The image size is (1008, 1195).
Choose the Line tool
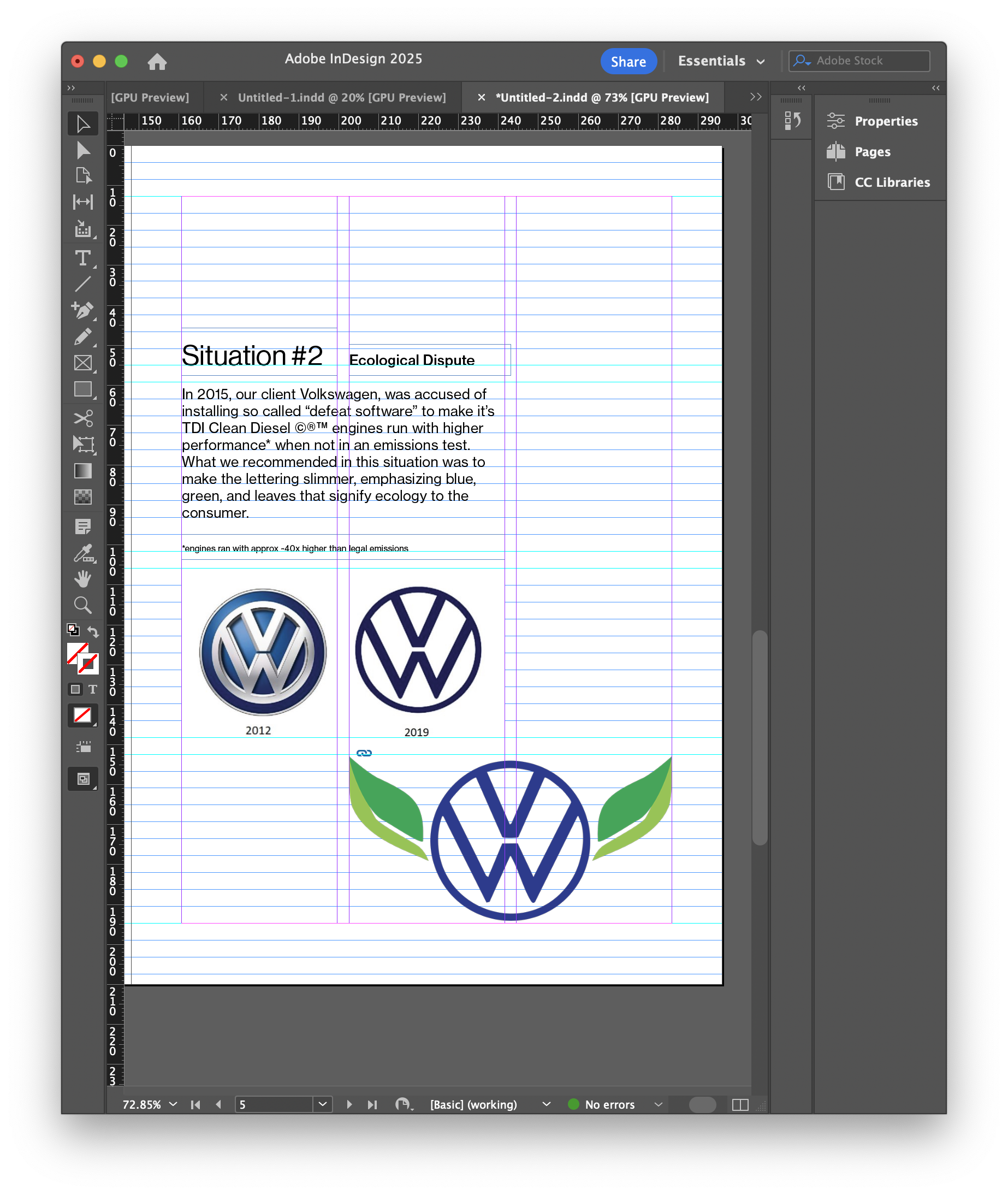click(83, 284)
